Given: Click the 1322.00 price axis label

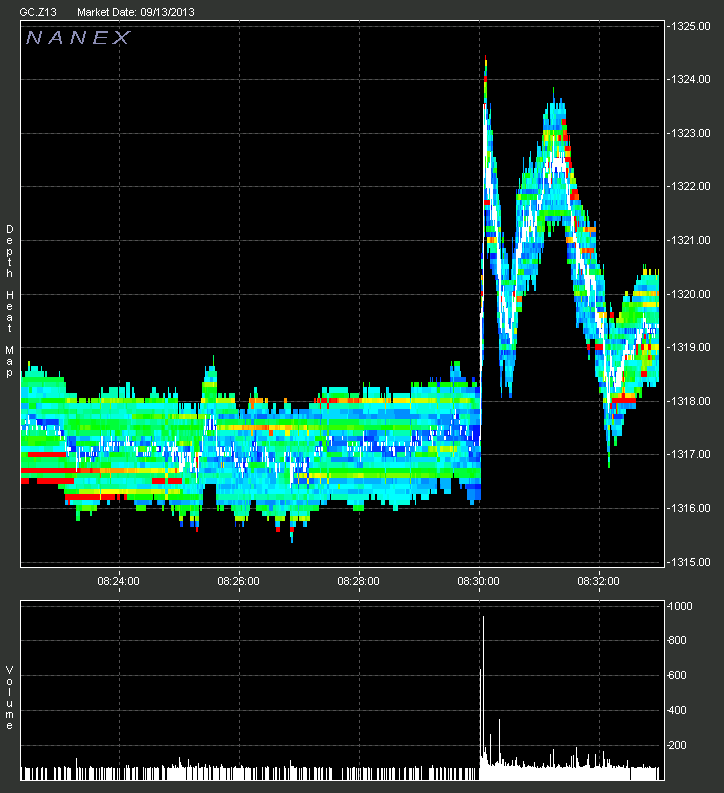Looking at the screenshot, I should (691, 187).
